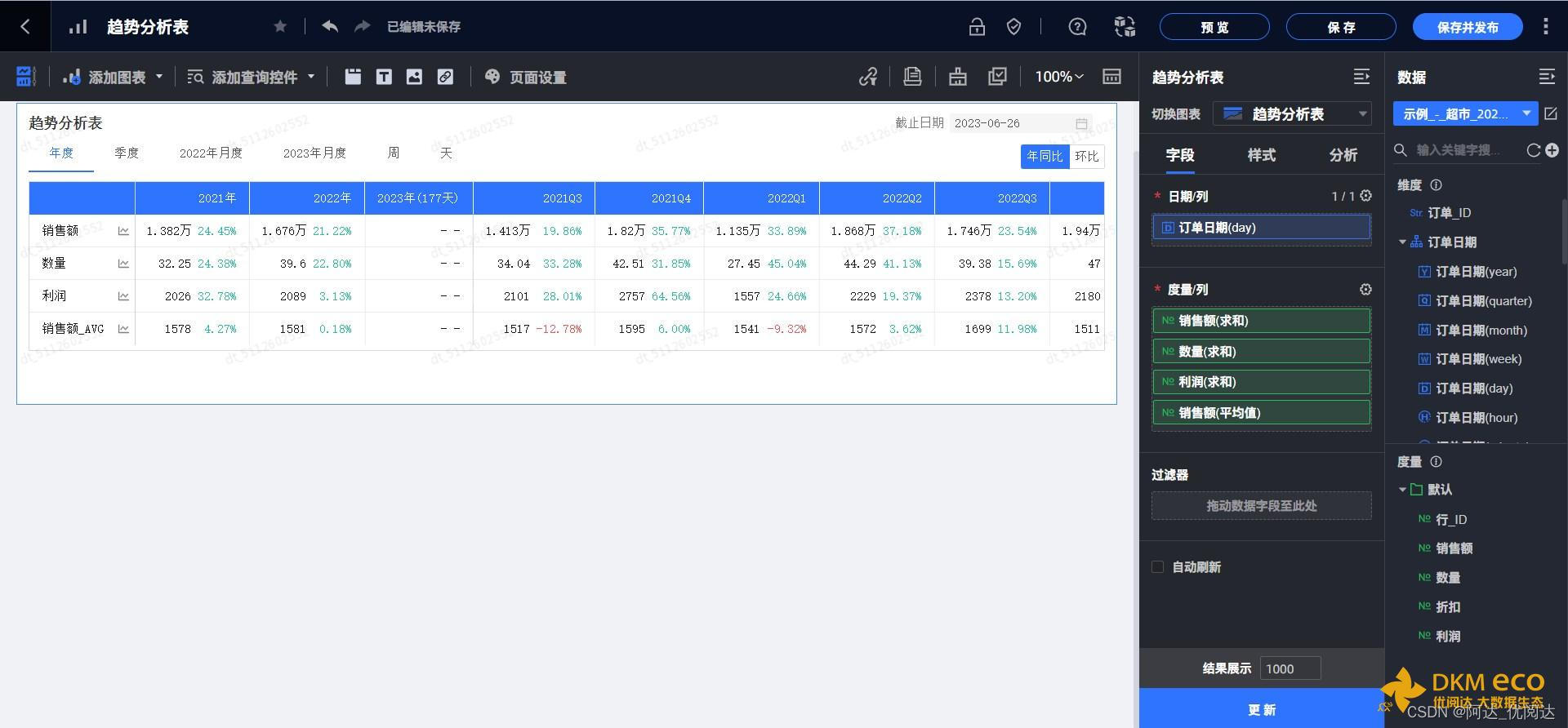Screen dimensions: 1568x728
Task: Open the dataset selector dropdown
Action: click(x=1465, y=113)
